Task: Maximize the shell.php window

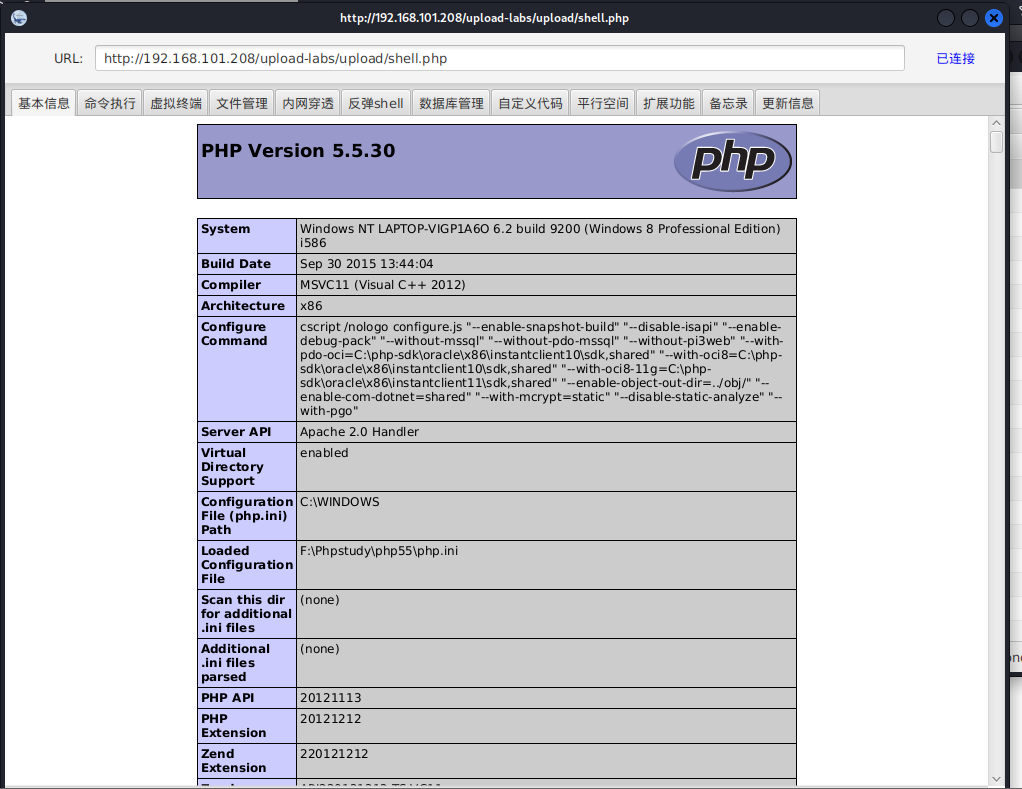Action: (x=970, y=18)
